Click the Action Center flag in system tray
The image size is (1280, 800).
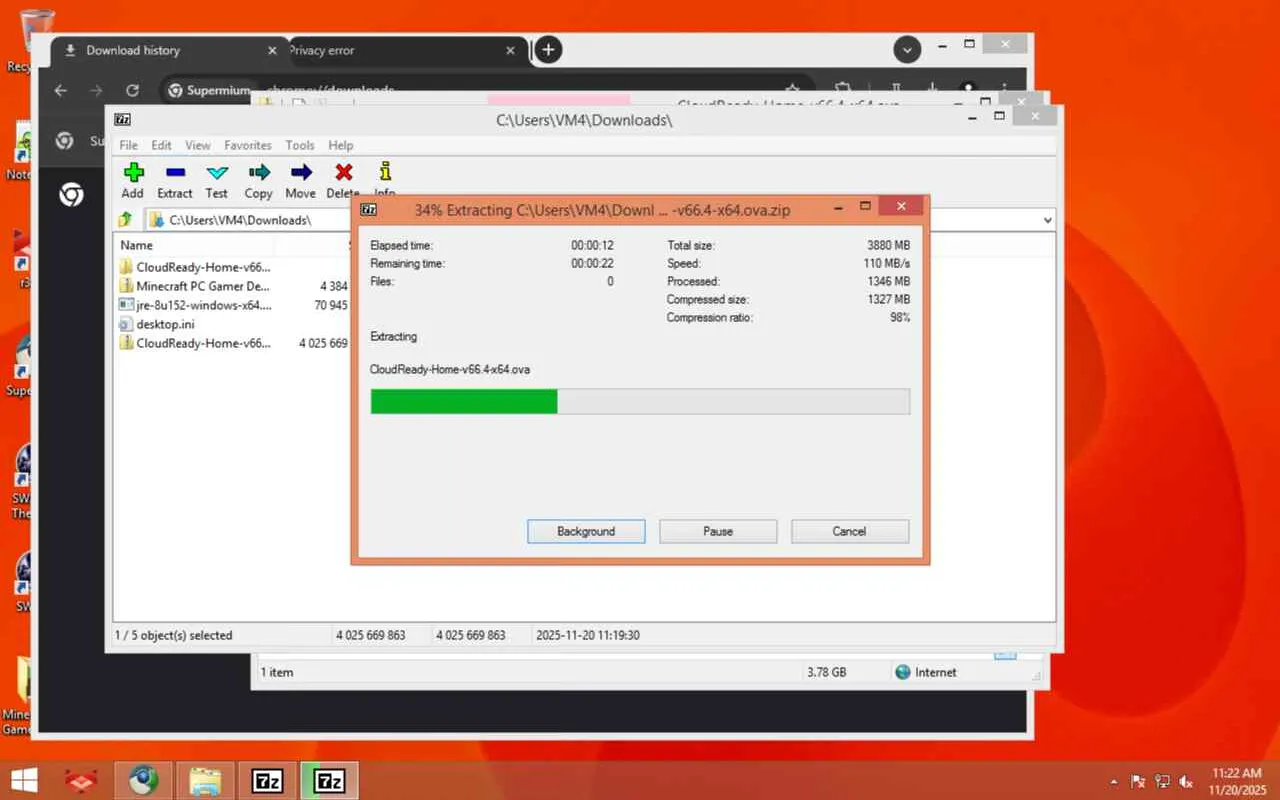[1138, 781]
